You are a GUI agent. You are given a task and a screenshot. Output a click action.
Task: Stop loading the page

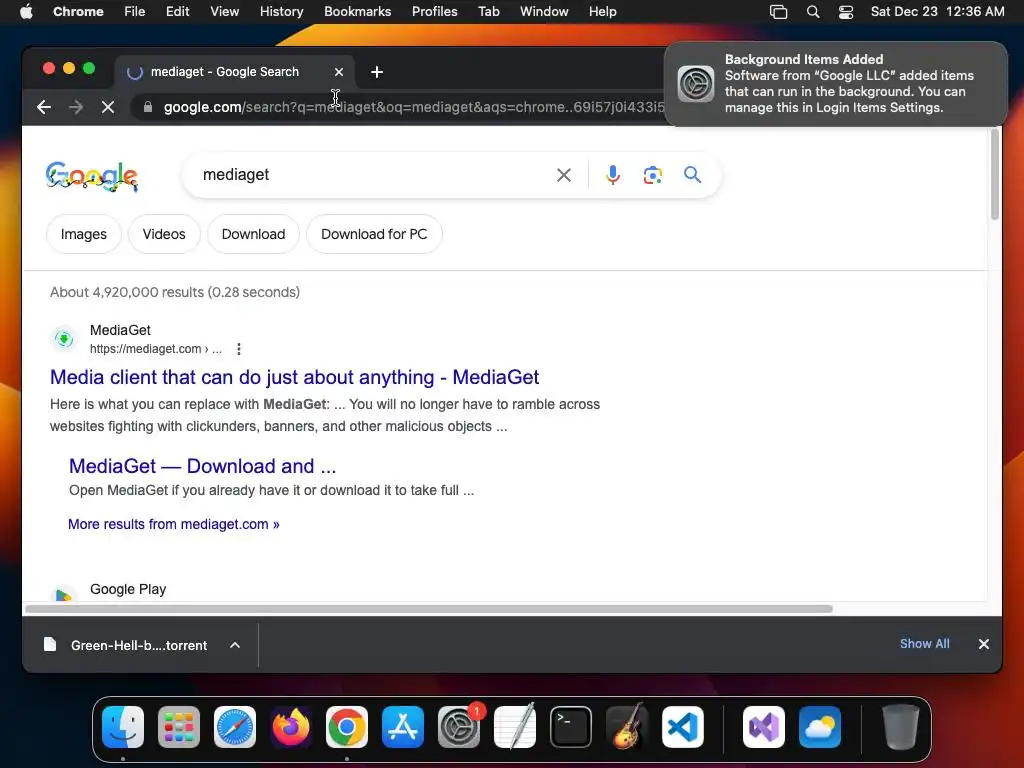pyautogui.click(x=108, y=107)
